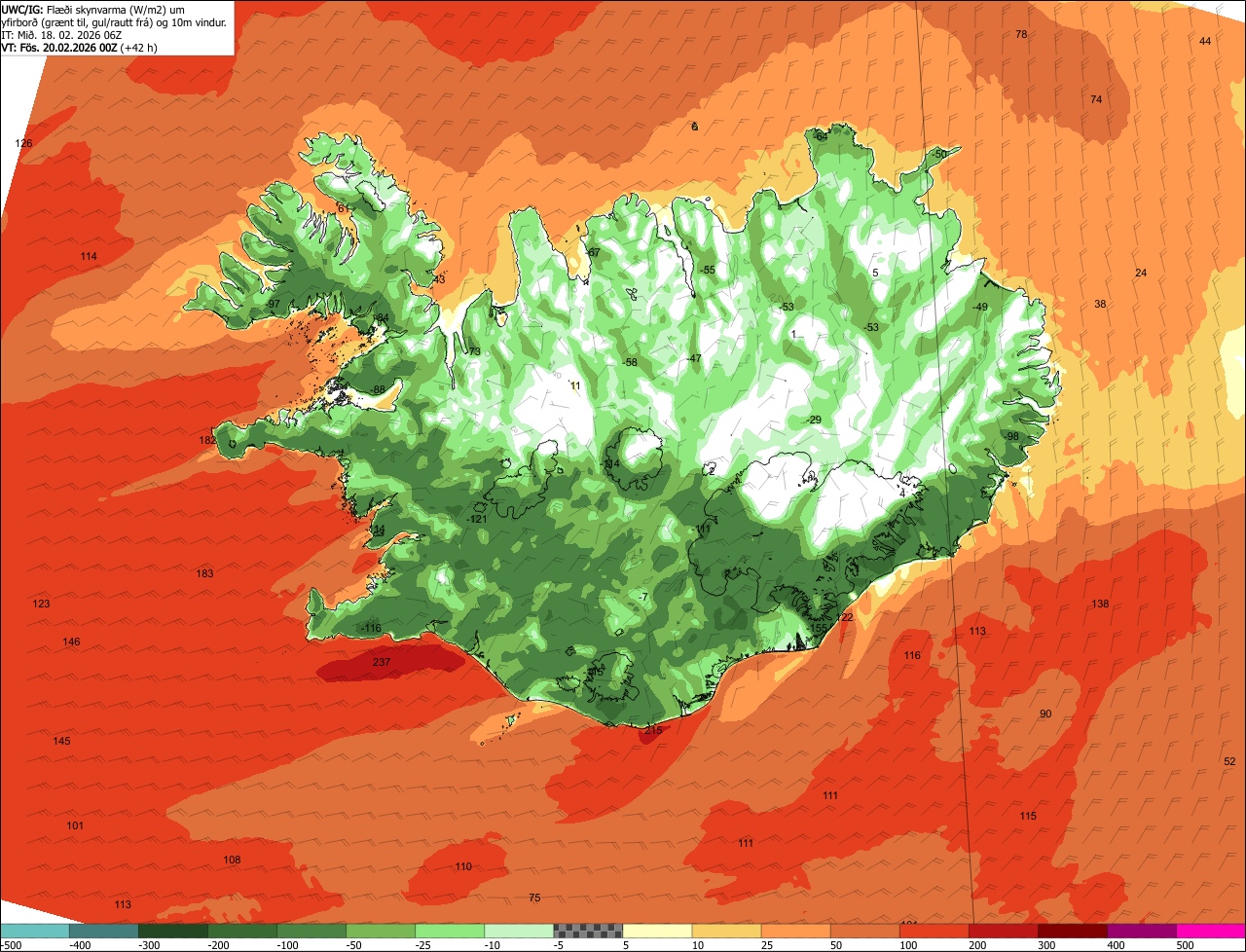
Task: Click the purple 400 to 500 legend swatch
Action: pyautogui.click(x=1141, y=931)
